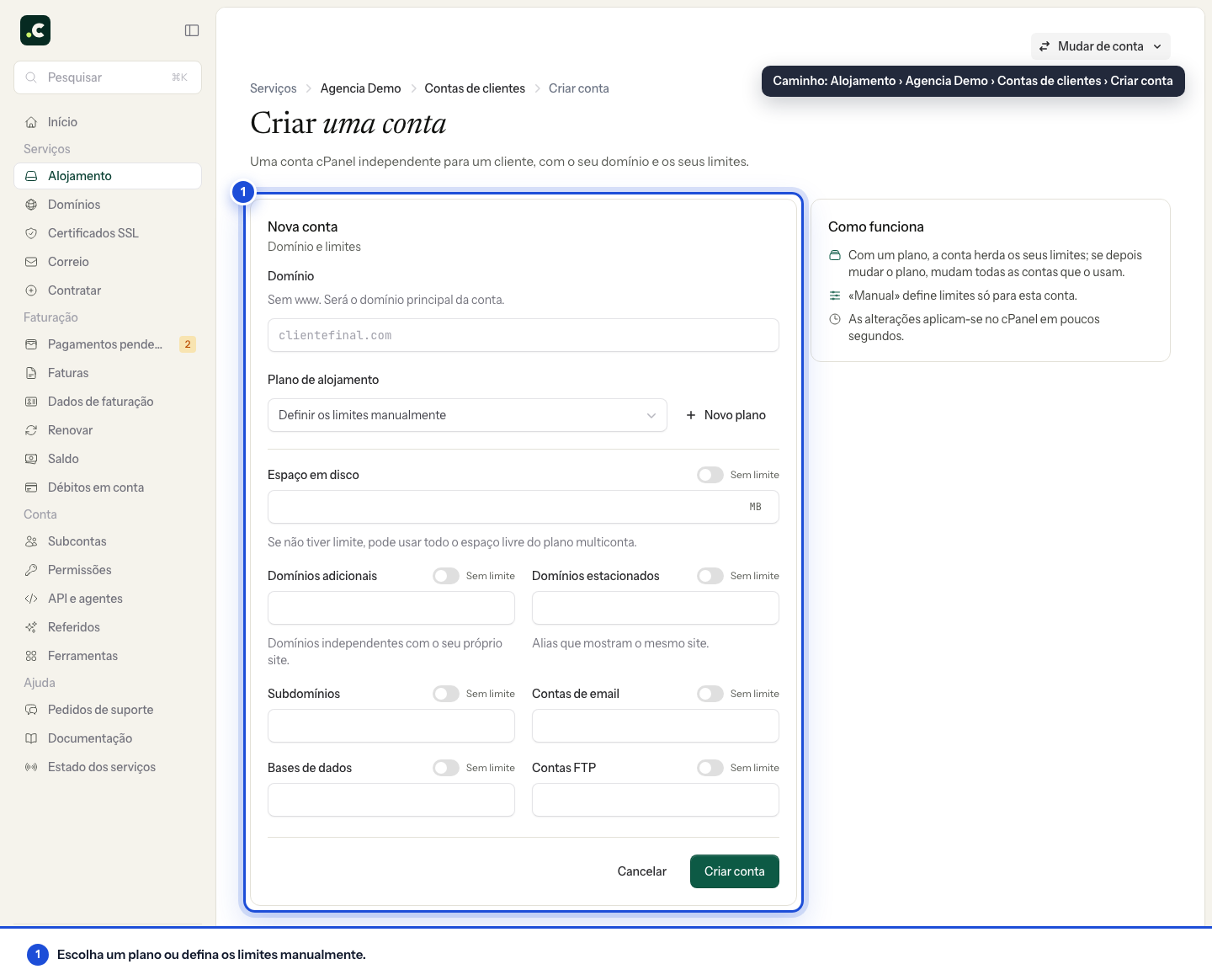Click the Domínios globe icon

coord(31,205)
